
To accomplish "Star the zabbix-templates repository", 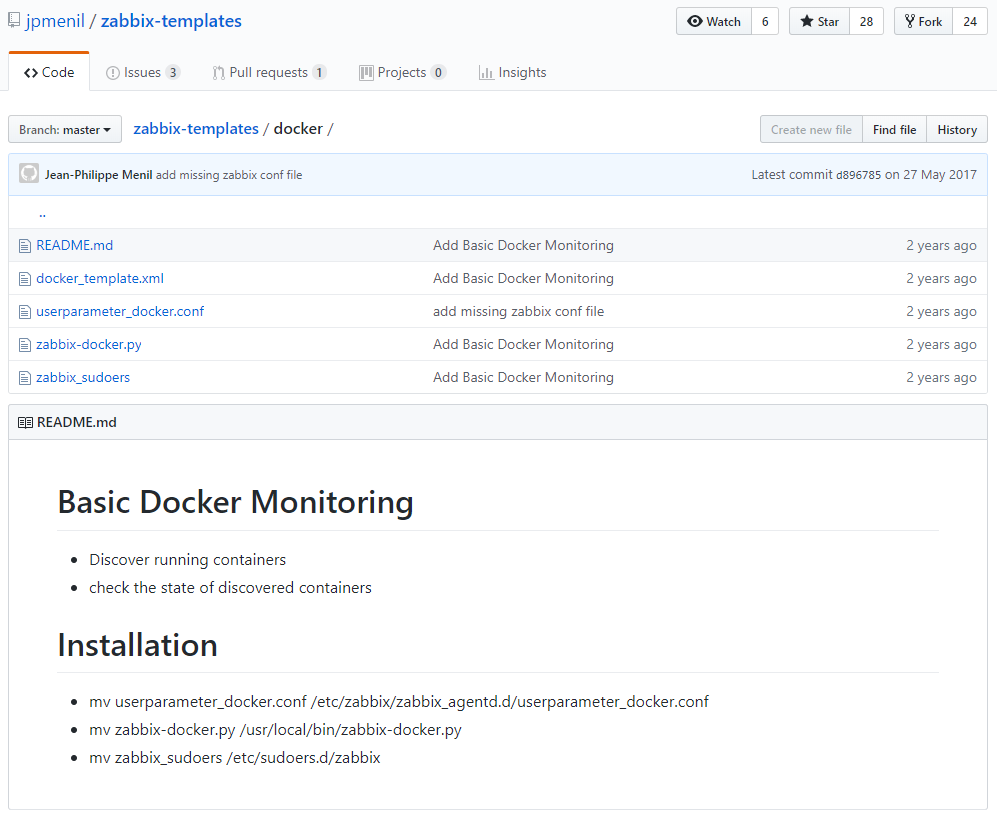I will coord(819,22).
